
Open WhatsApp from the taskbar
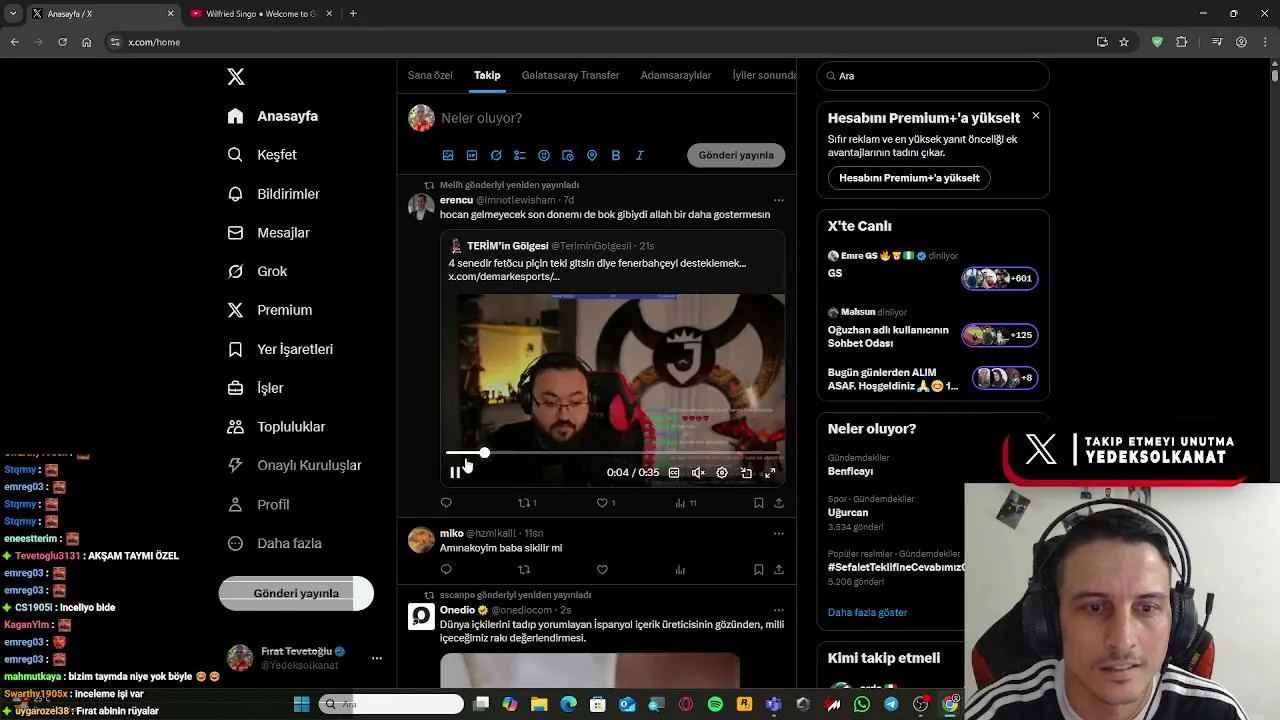[x=862, y=704]
